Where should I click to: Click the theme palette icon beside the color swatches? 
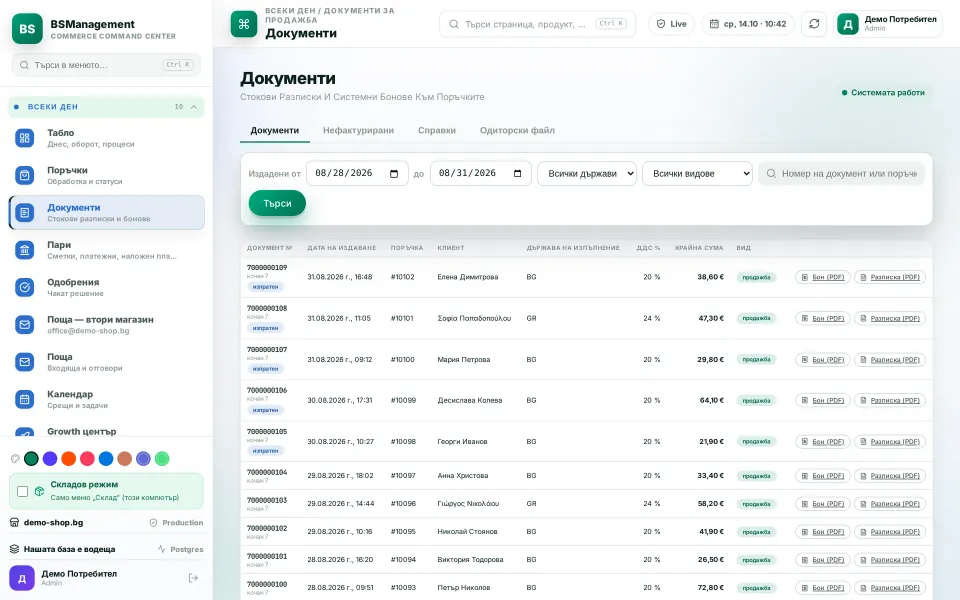point(15,459)
